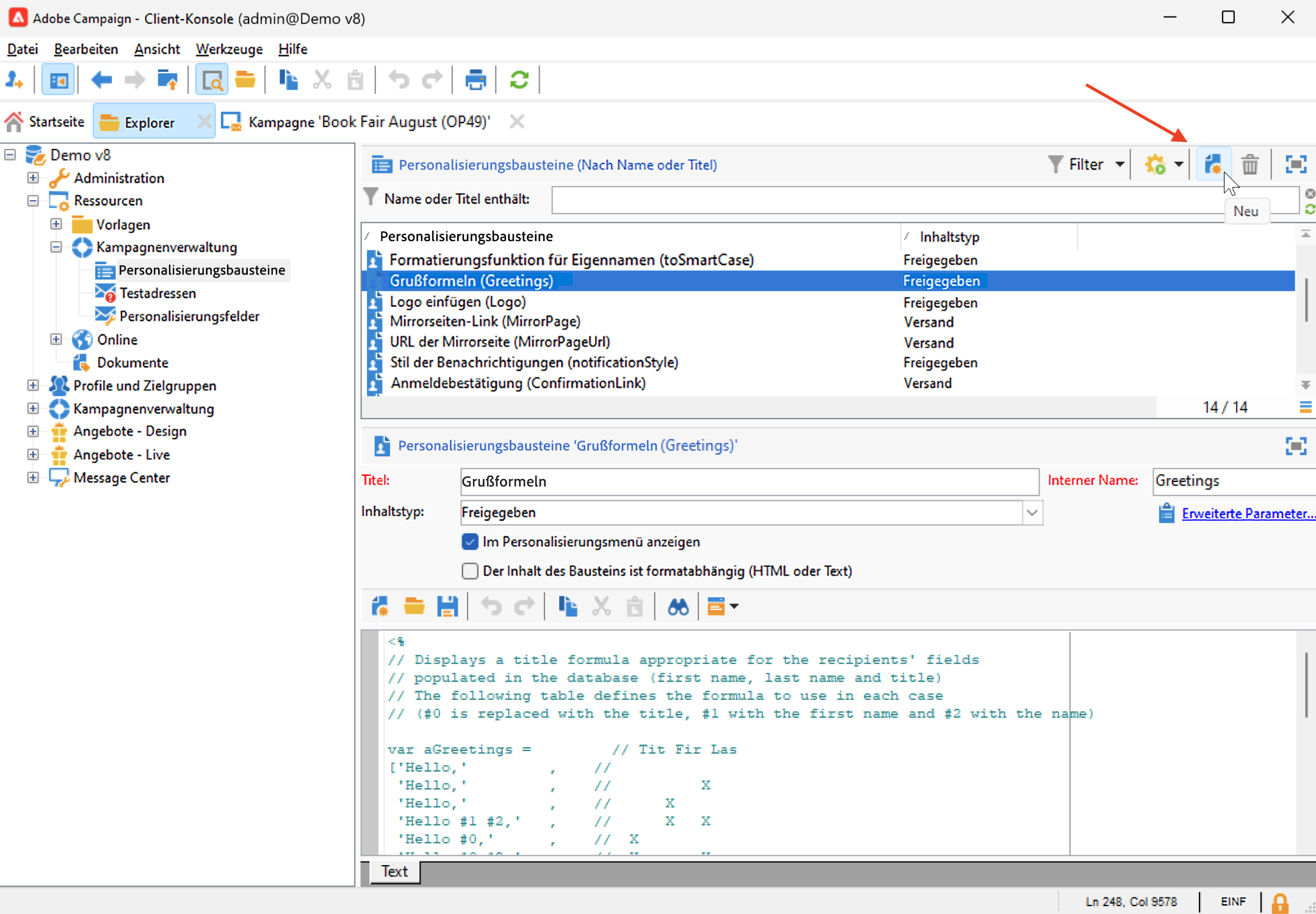Uncheck 'Im Personalisierungsmenü anzeigen' checkbox
The width and height of the screenshot is (1316, 914).
469,542
